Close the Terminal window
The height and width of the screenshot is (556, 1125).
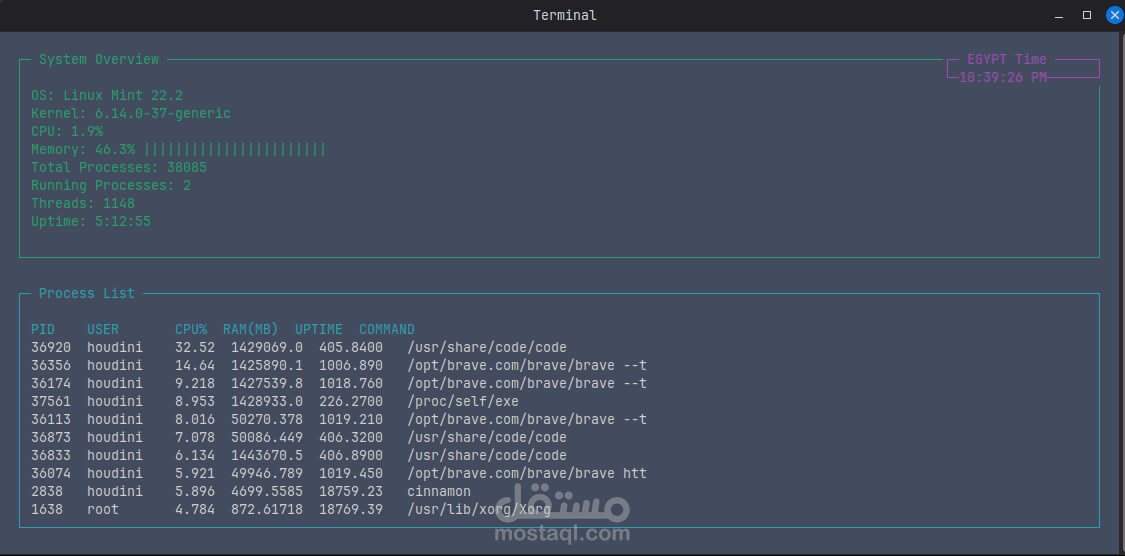(x=1114, y=15)
